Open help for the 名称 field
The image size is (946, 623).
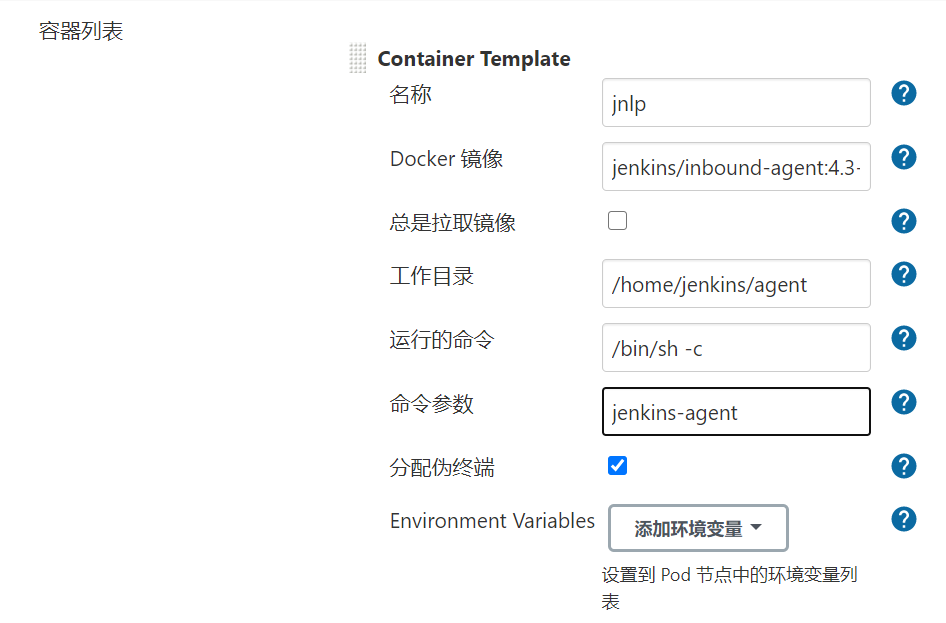pos(903,93)
